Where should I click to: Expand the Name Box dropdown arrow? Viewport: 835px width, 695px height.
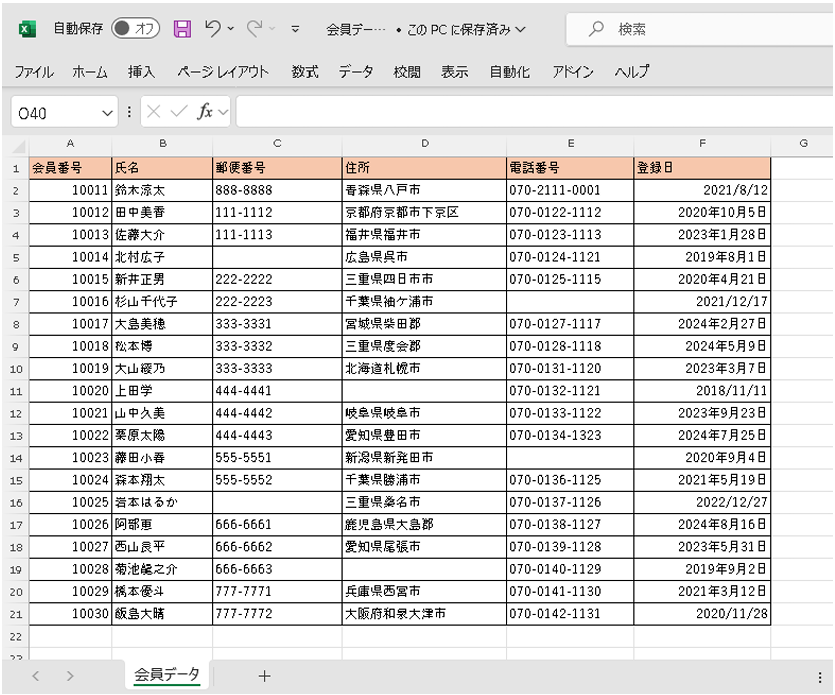click(x=108, y=113)
